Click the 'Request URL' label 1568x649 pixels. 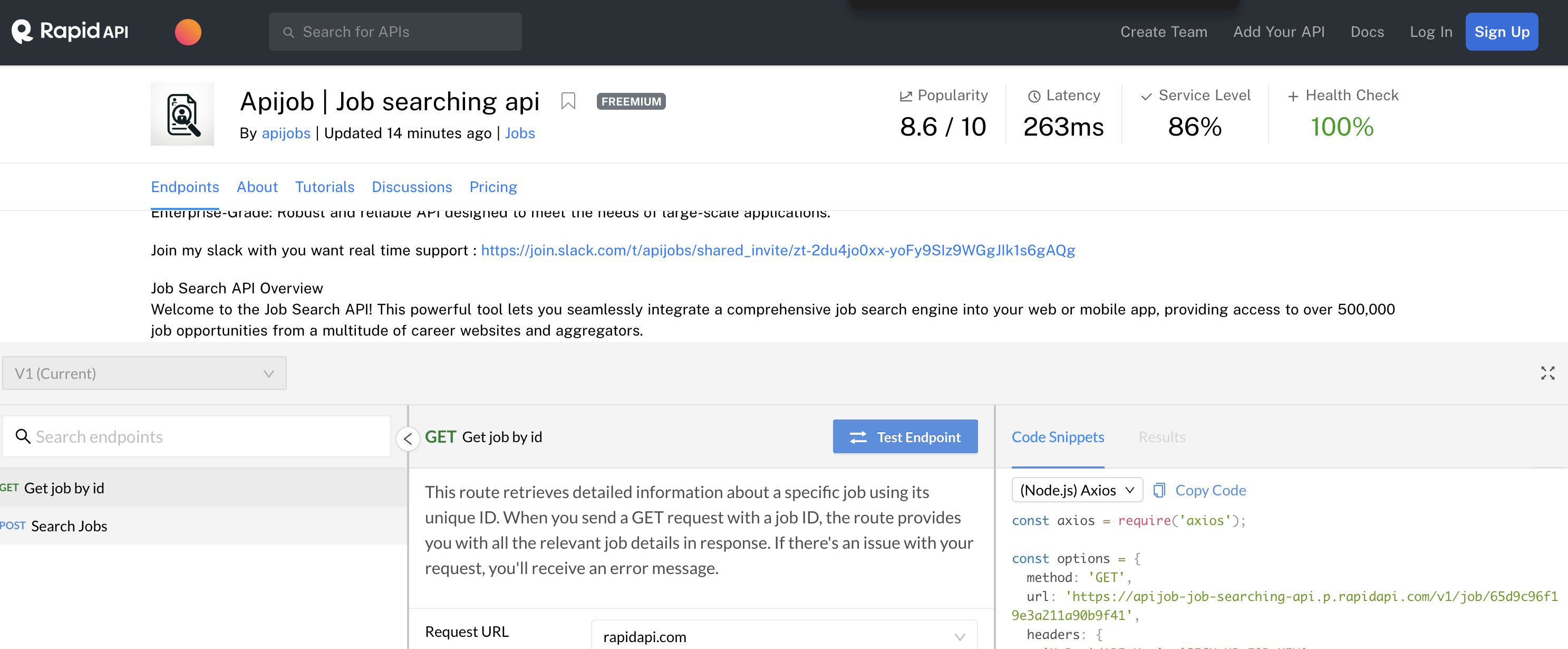click(467, 632)
